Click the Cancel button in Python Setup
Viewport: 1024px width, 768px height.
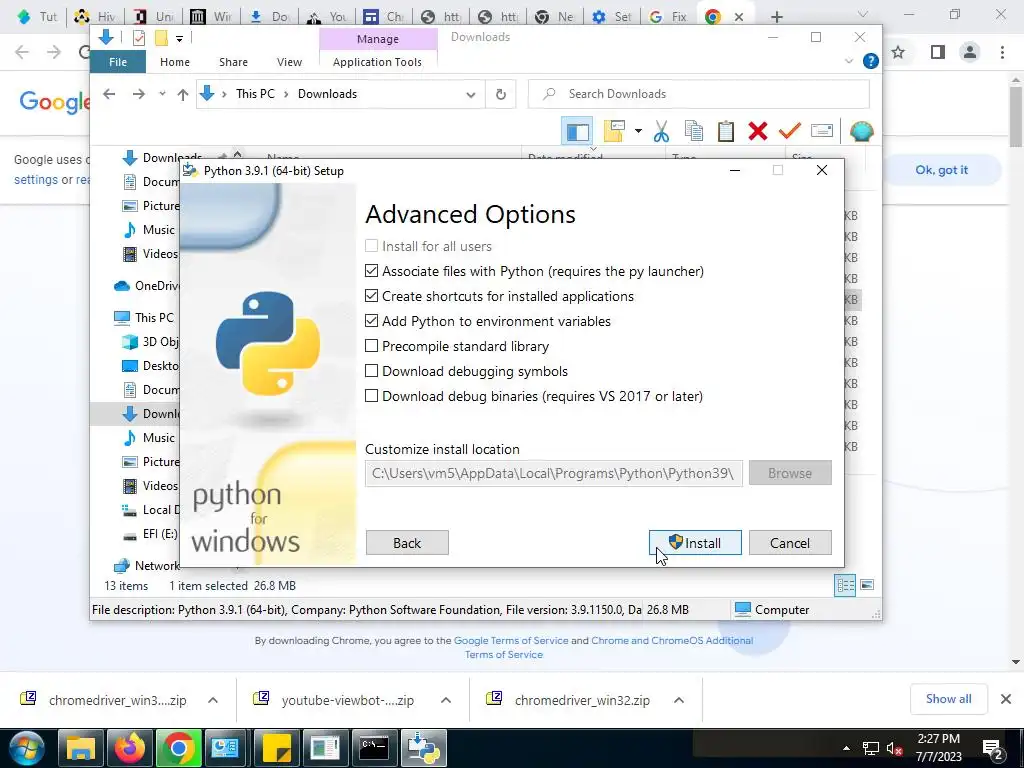tap(790, 543)
